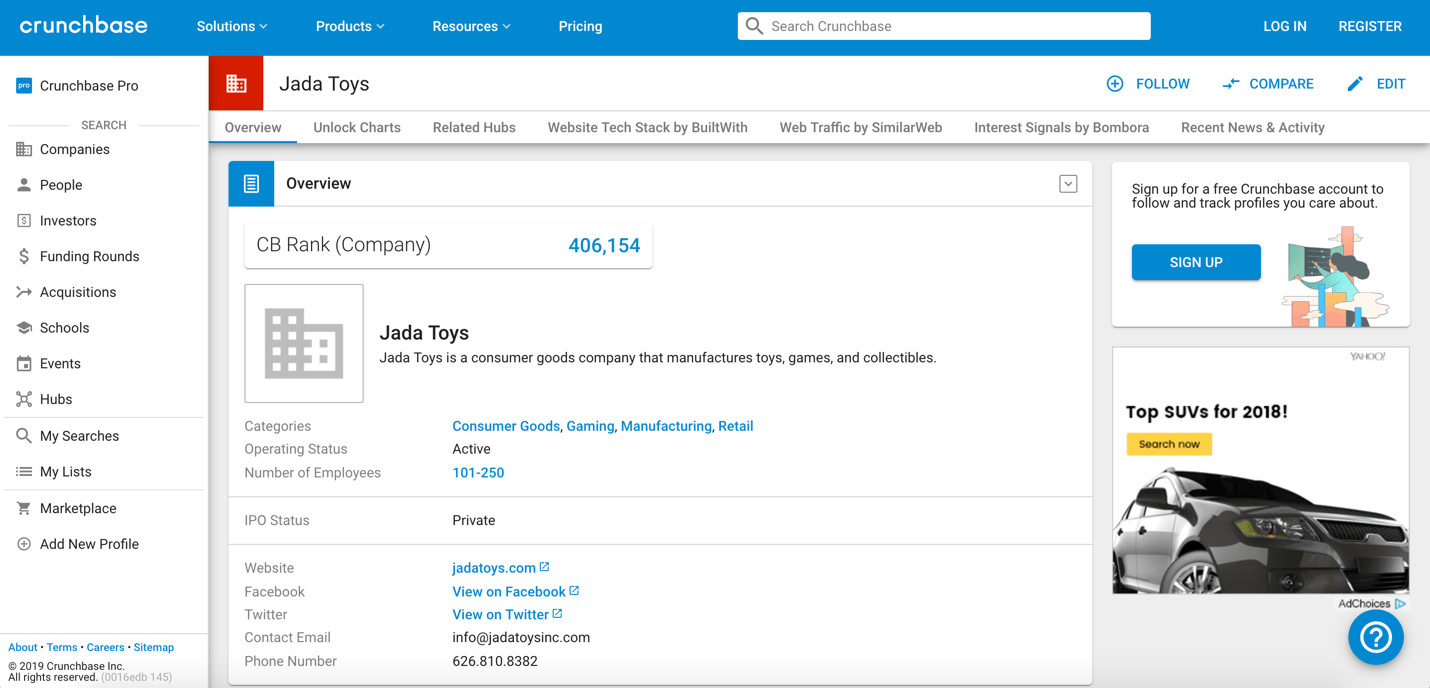Switch to the Related Hubs tab
Viewport: 1430px width, 688px height.
474,128
